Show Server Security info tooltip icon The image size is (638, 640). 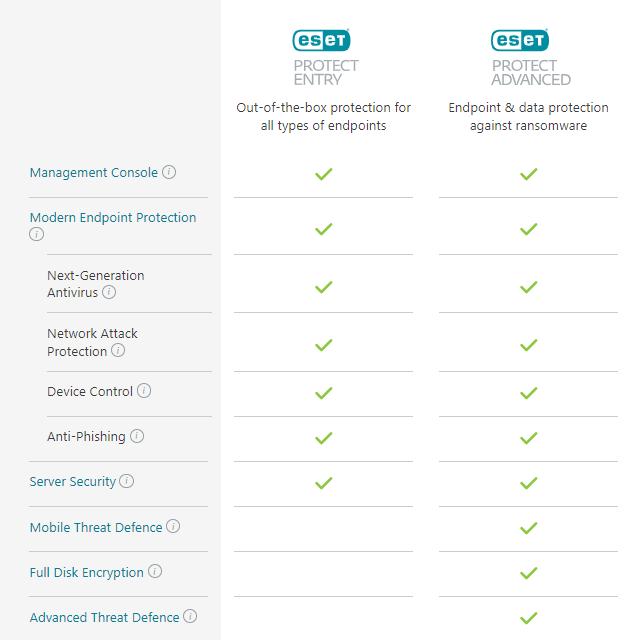[127, 481]
